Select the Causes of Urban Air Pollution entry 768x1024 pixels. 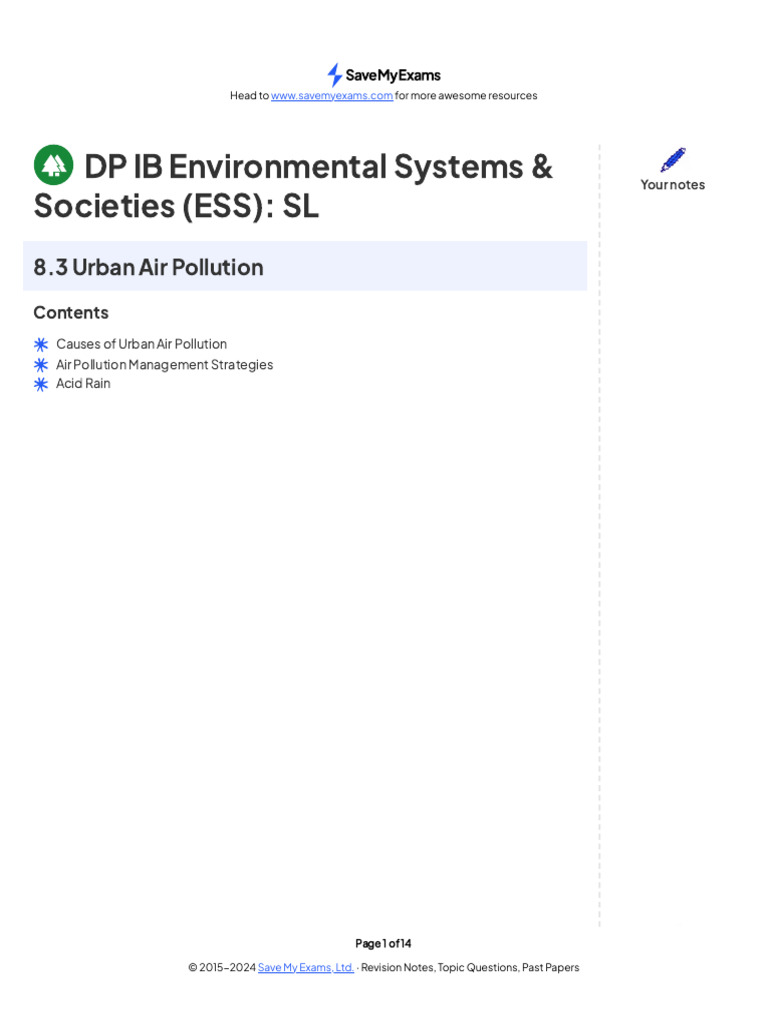[x=142, y=344]
